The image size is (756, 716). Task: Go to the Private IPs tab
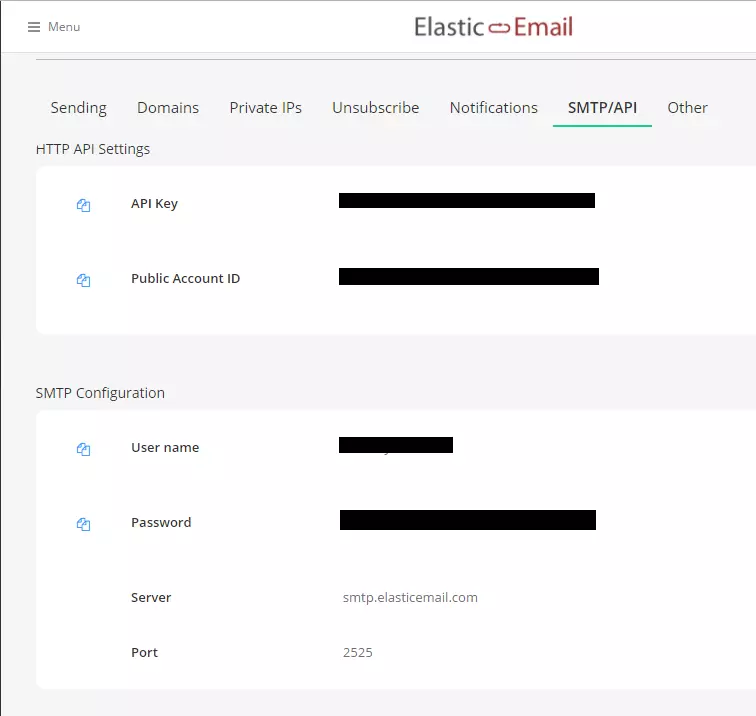coord(266,108)
